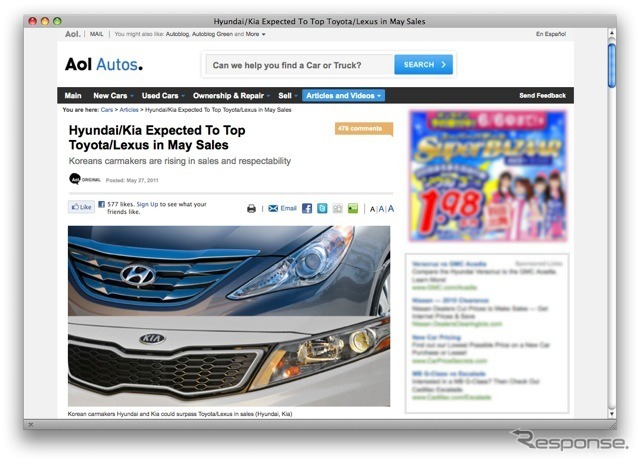
Task: Expand the Sell menu
Action: (x=287, y=96)
